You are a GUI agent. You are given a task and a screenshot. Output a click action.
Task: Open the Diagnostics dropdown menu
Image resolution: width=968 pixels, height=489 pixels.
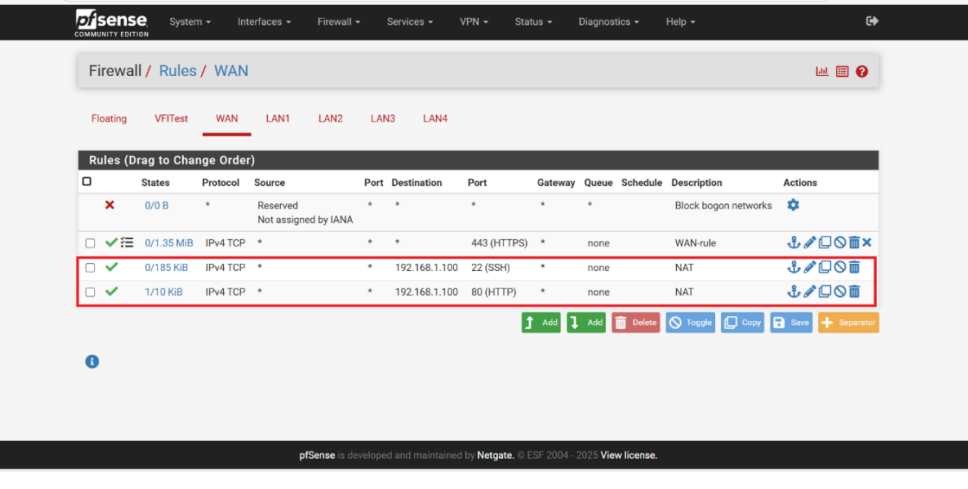pos(609,21)
